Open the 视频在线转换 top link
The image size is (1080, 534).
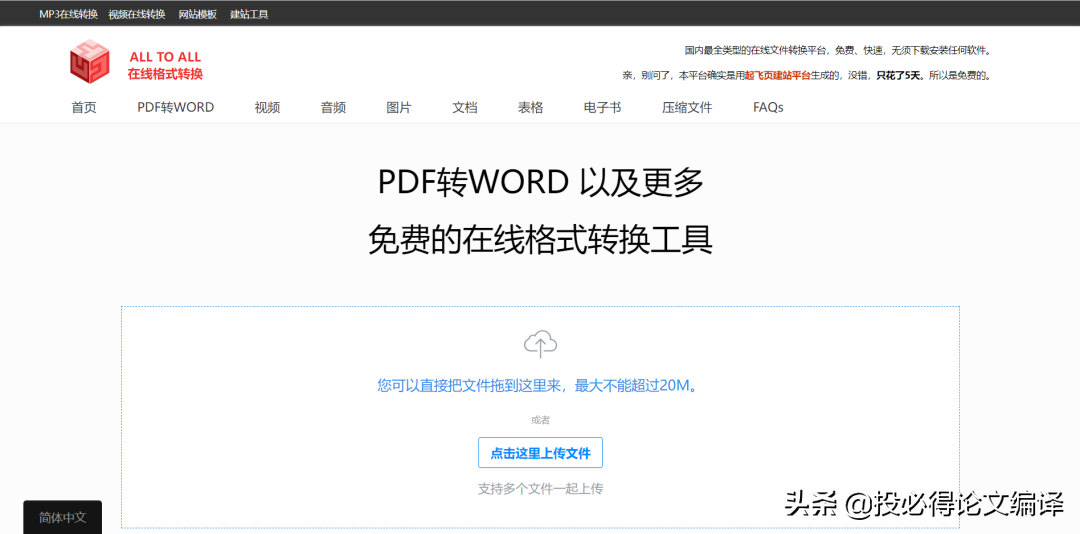pyautogui.click(x=136, y=14)
